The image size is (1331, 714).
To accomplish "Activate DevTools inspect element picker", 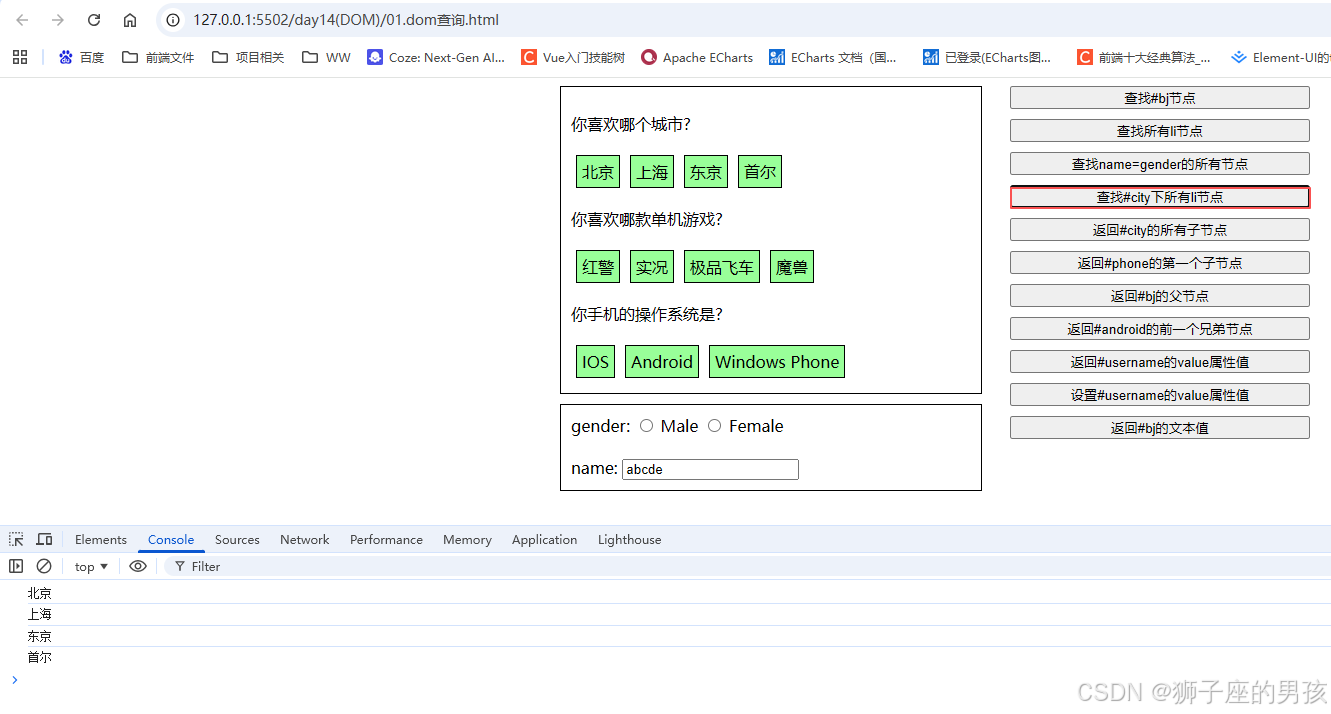I will 16,539.
